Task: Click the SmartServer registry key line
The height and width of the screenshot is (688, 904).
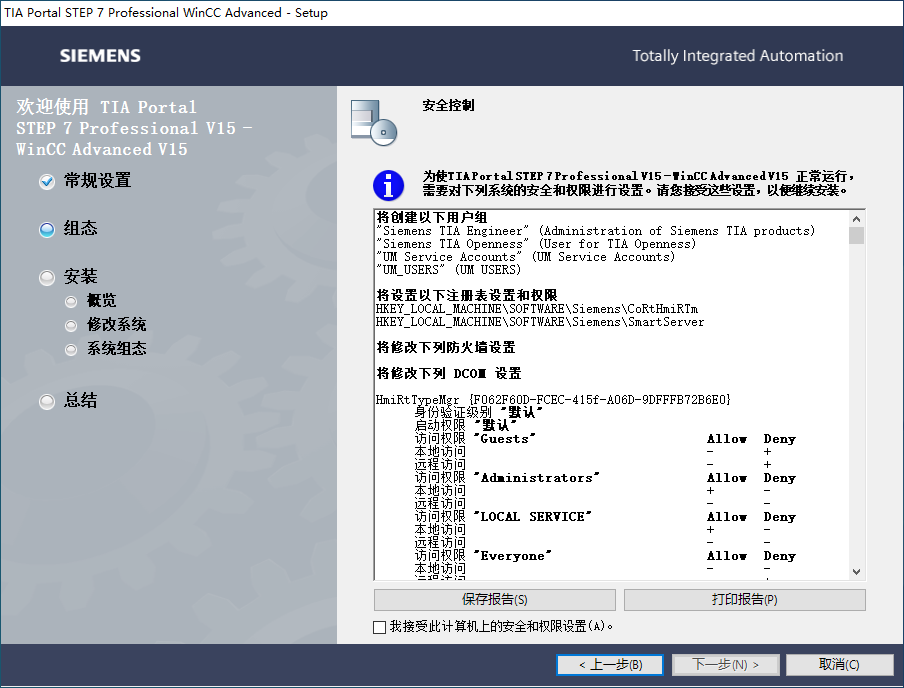Action: click(x=540, y=322)
